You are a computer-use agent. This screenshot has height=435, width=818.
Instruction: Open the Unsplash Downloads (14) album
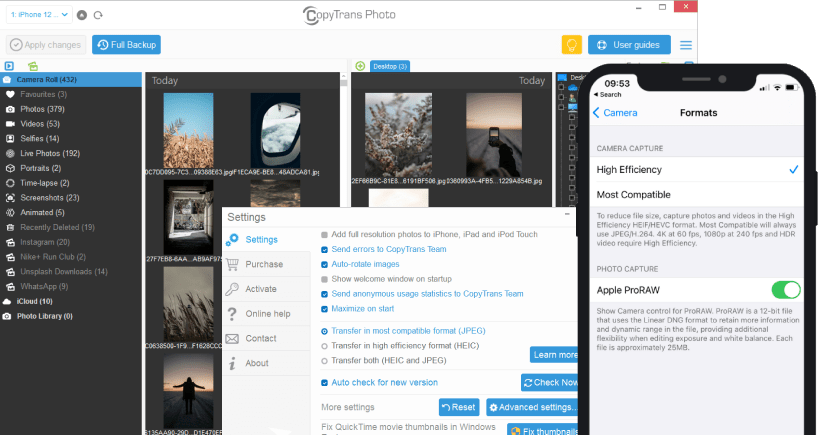point(64,272)
